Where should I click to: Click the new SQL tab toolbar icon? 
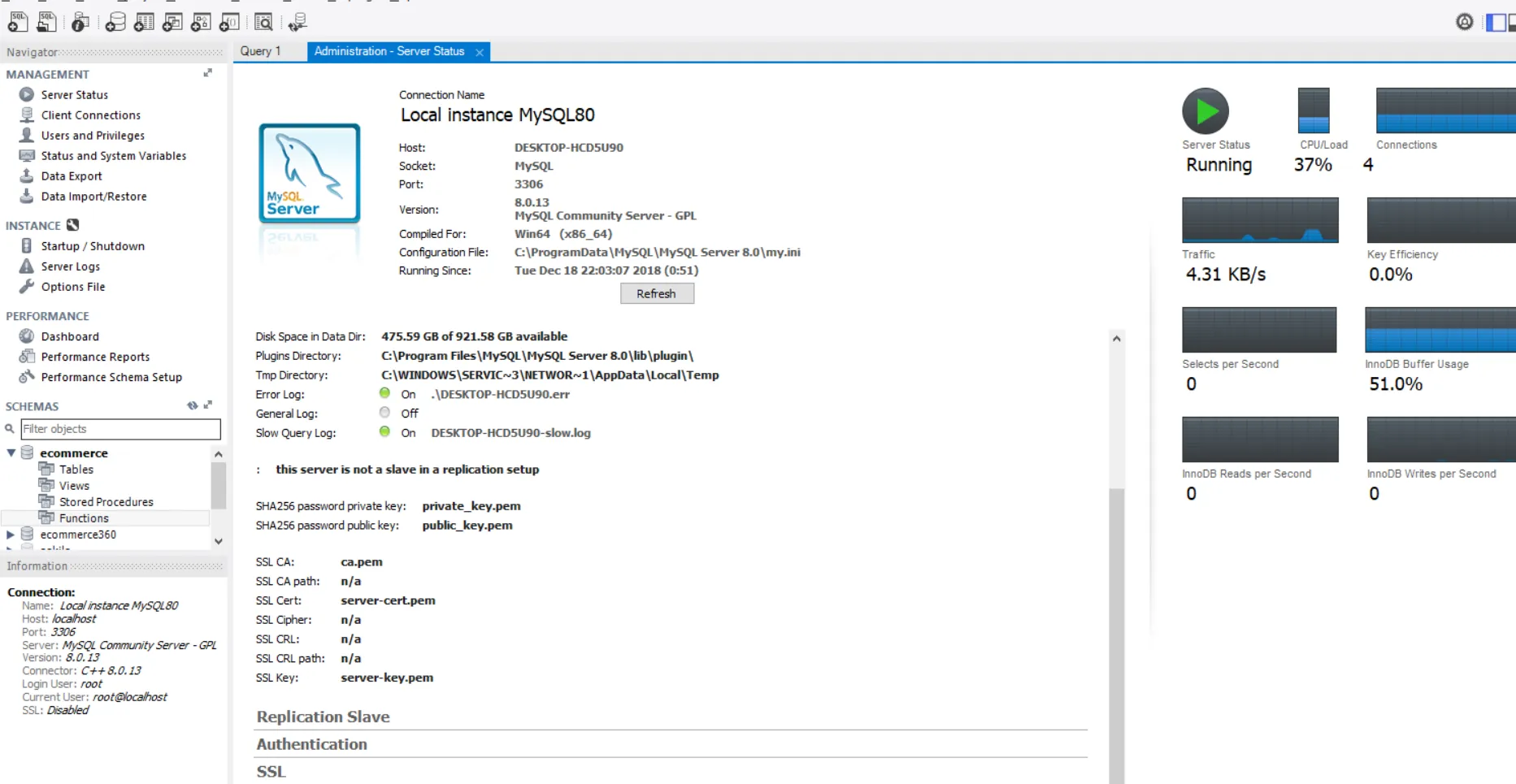click(x=17, y=22)
